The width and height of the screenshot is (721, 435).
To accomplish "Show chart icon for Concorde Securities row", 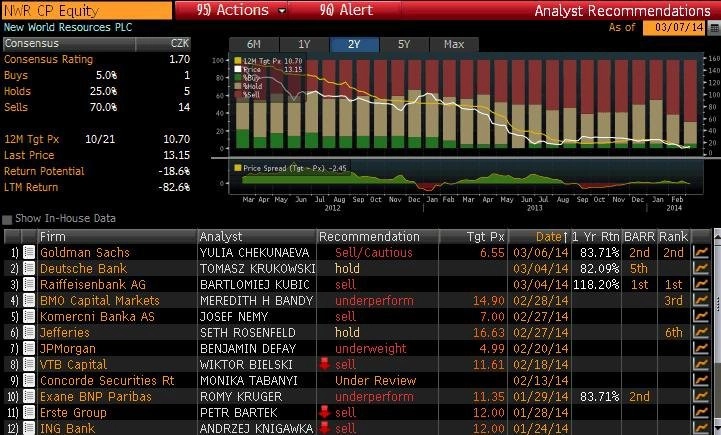I will click(701, 381).
